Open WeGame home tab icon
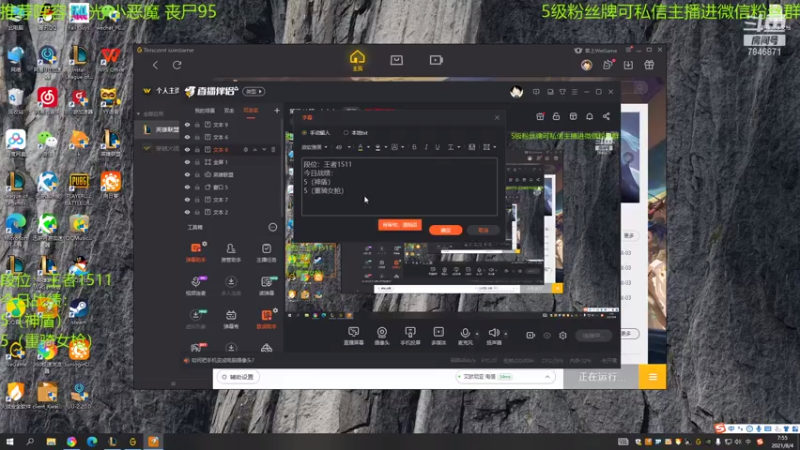 tap(357, 60)
